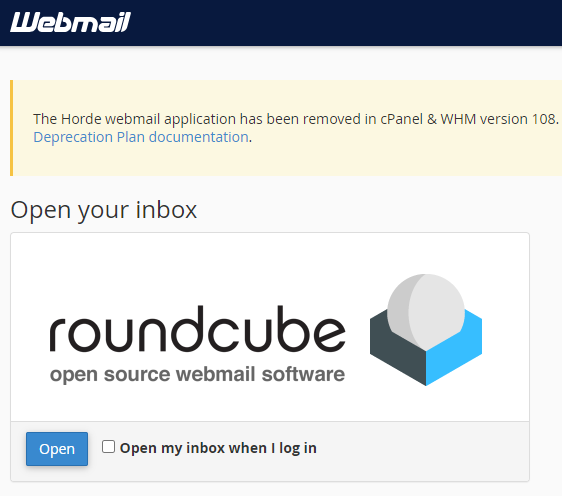Viewport: 562px width, 496px height.
Task: Click the 'Open my inbox when I log in' label
Action: (x=218, y=448)
